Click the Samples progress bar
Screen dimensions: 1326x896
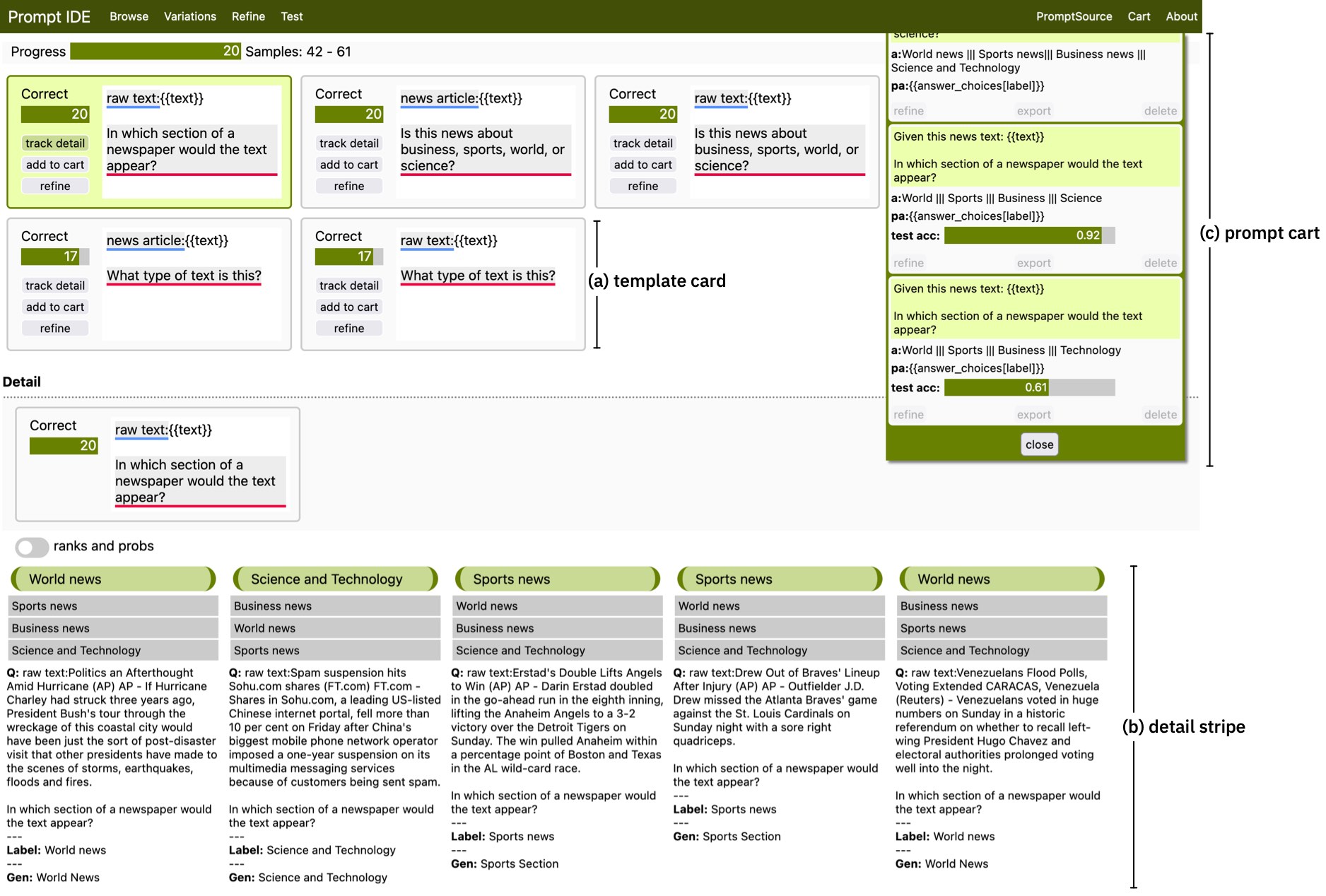(x=155, y=52)
